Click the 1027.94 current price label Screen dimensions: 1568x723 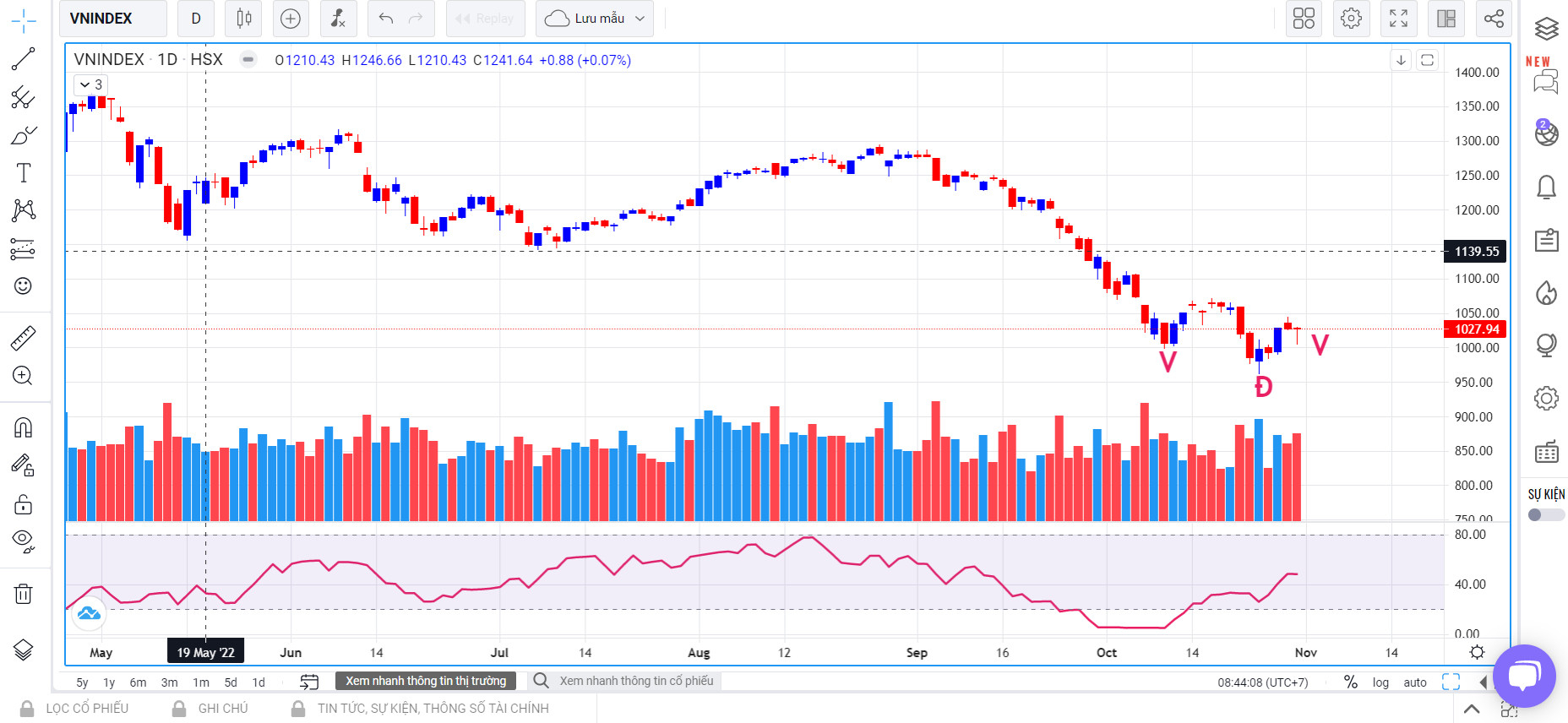click(1476, 329)
